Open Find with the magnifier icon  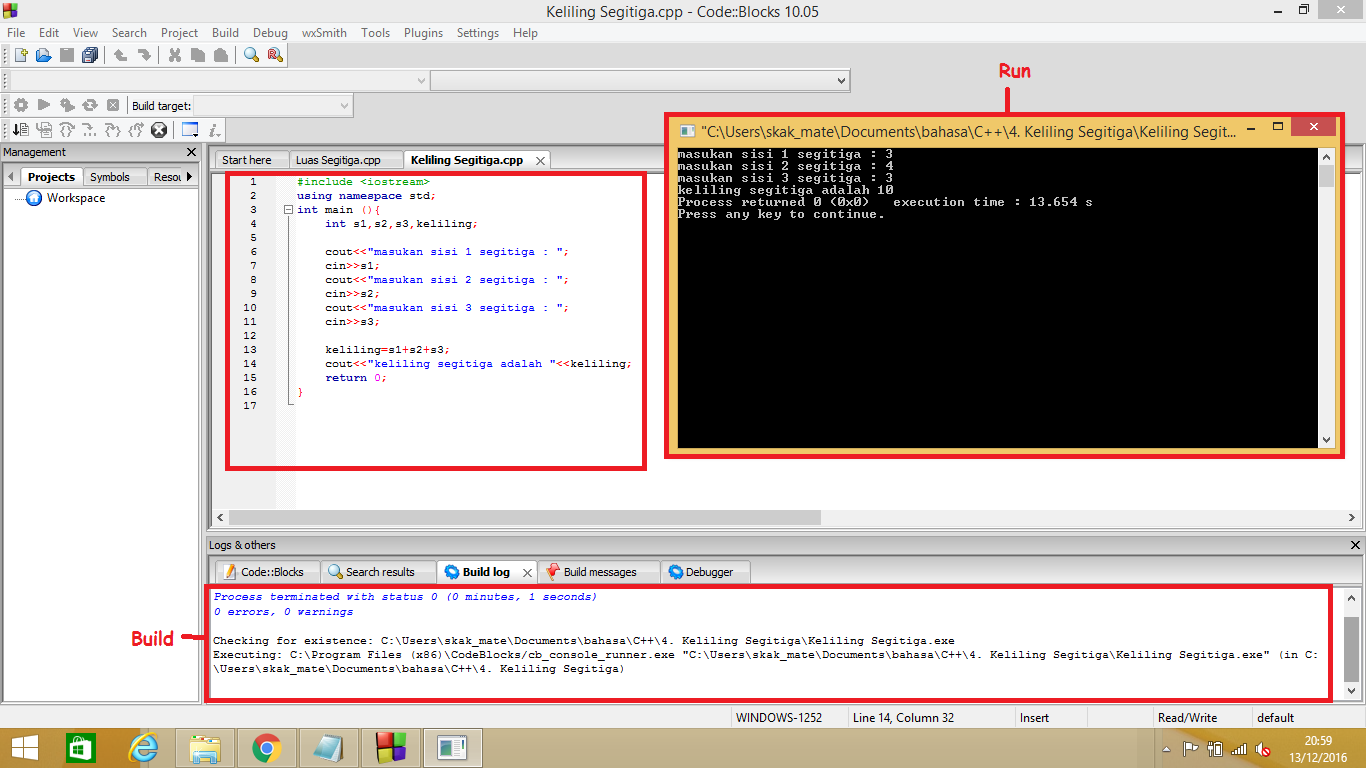251,55
